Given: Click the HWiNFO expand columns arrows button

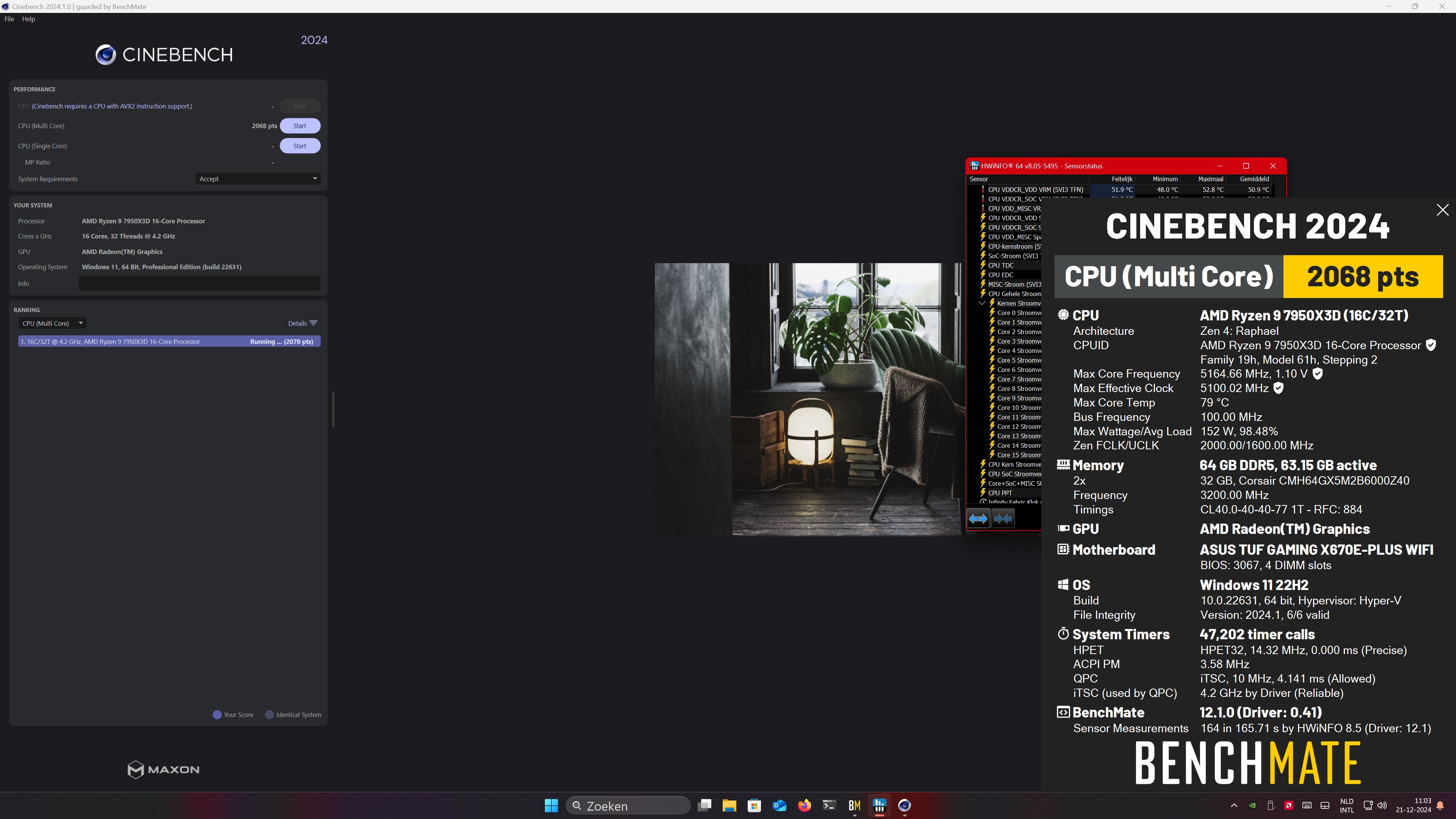Looking at the screenshot, I should tap(978, 518).
